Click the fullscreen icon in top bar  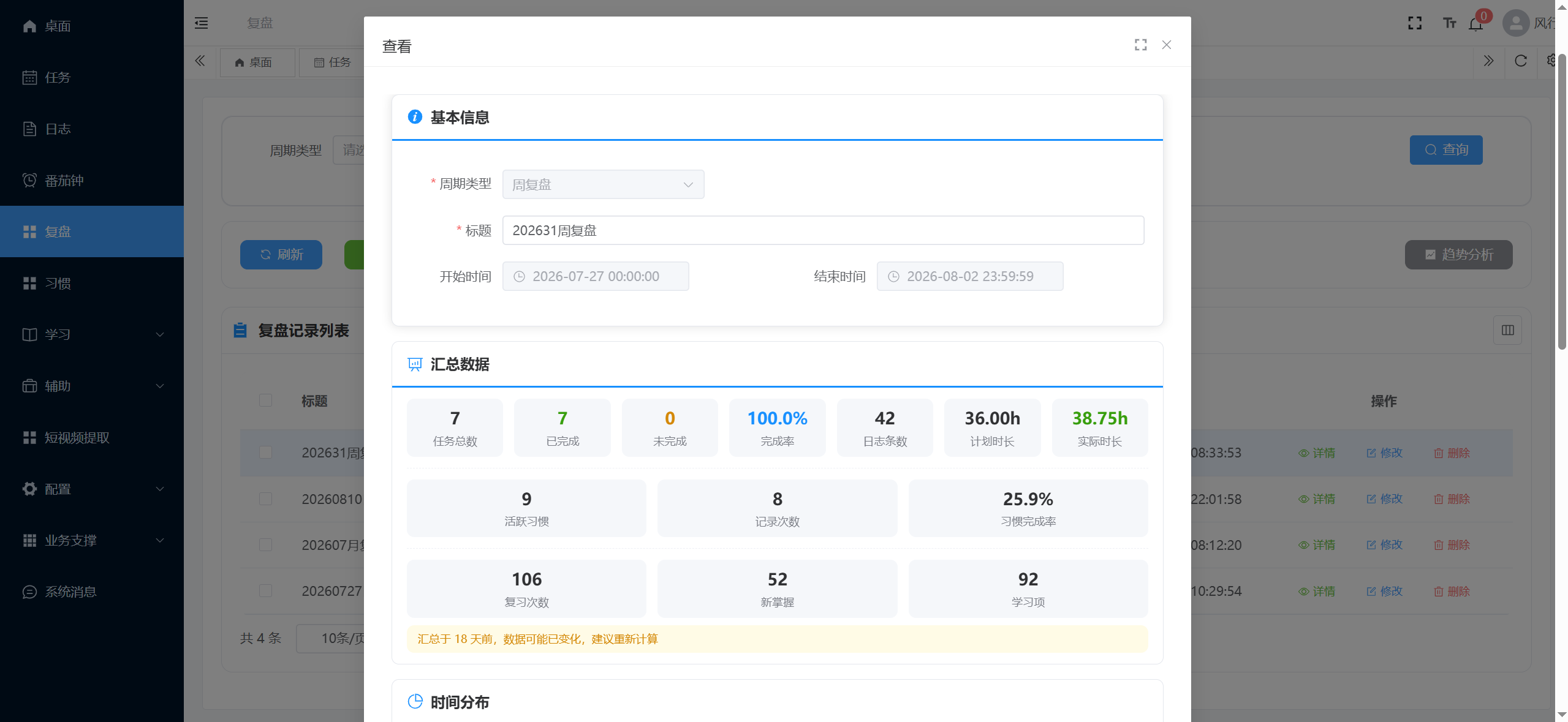(x=1415, y=23)
